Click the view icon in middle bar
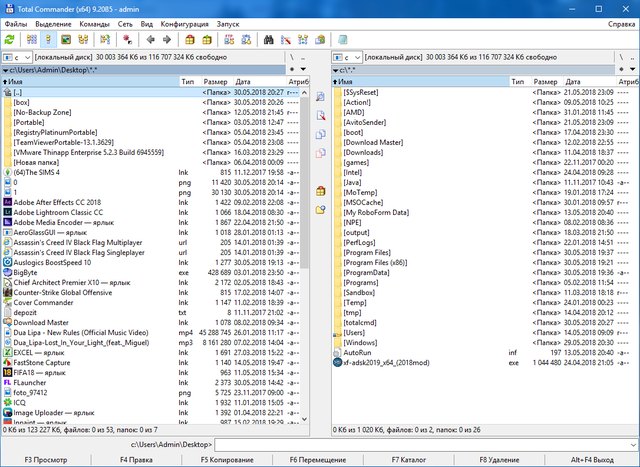Screen dimensions: 640x467 tap(320, 97)
